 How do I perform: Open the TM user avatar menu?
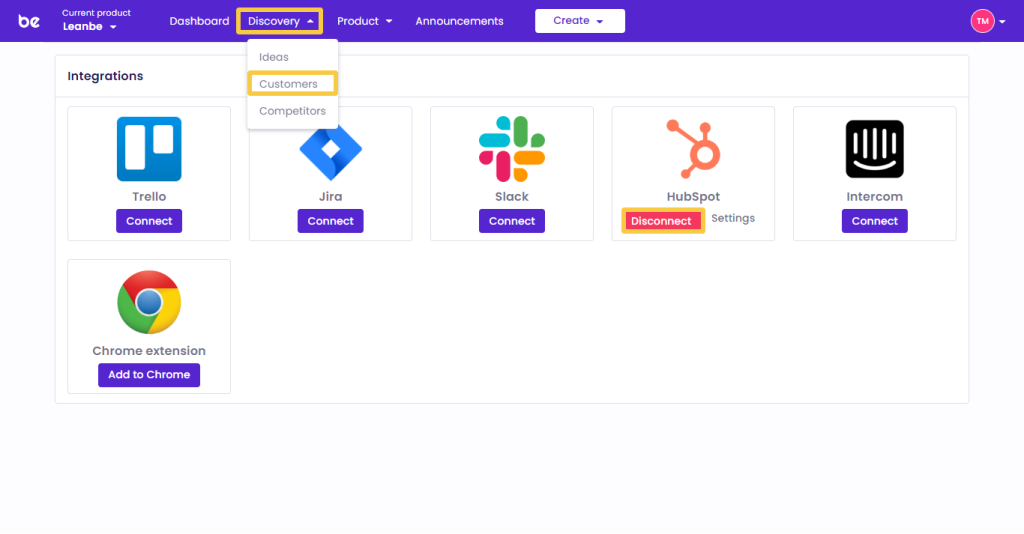[987, 21]
